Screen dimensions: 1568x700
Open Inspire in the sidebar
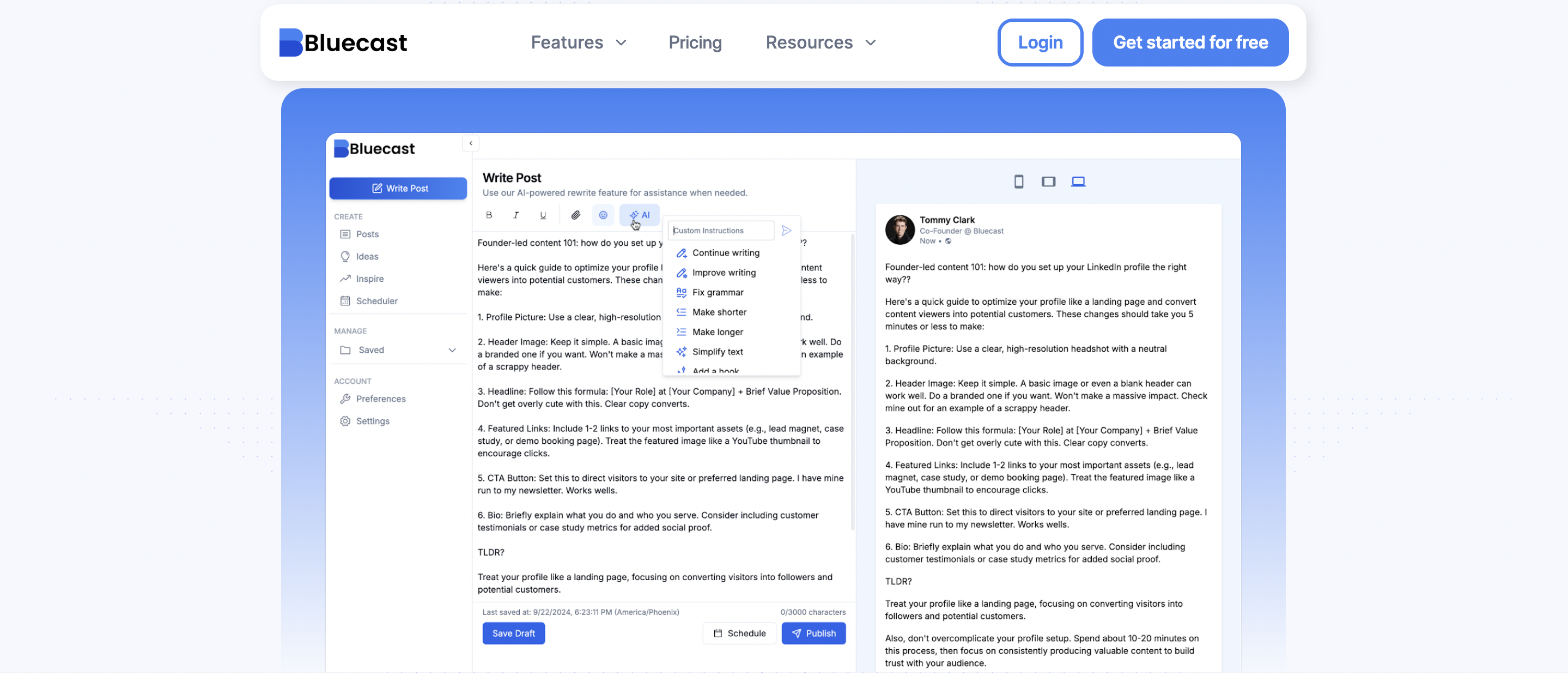click(x=369, y=279)
